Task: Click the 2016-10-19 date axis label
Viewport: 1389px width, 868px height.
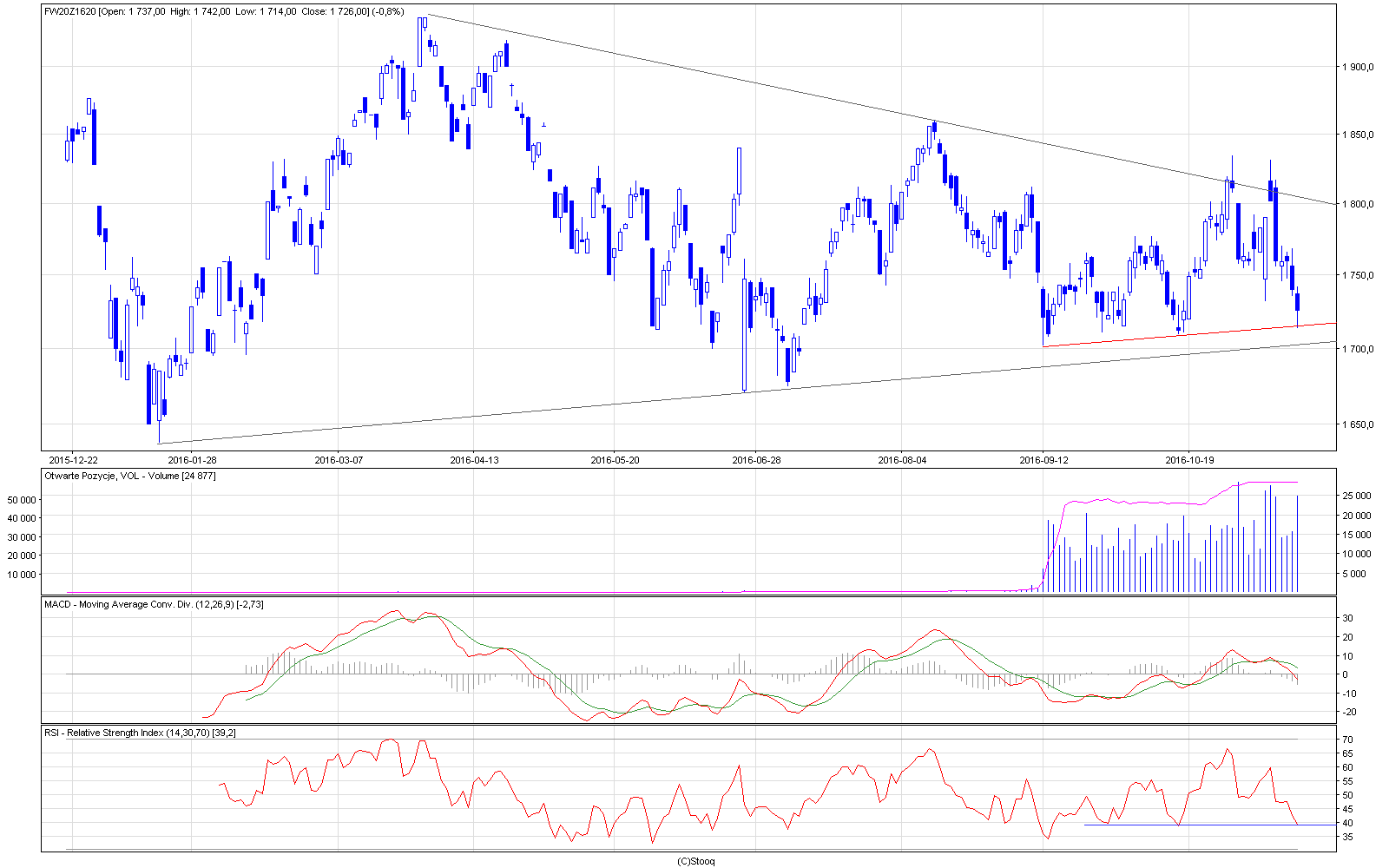Action: [1188, 460]
